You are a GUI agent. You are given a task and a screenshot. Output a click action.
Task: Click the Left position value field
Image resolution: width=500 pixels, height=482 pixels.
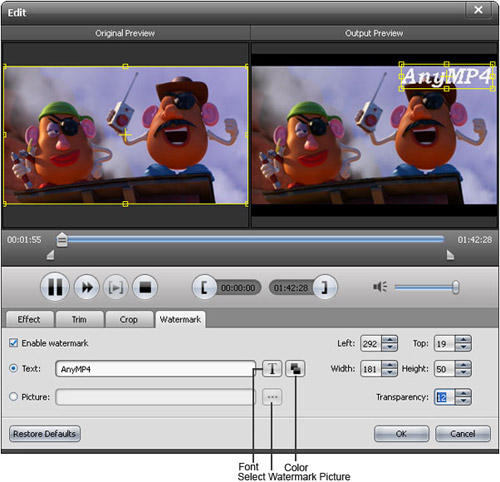[371, 343]
